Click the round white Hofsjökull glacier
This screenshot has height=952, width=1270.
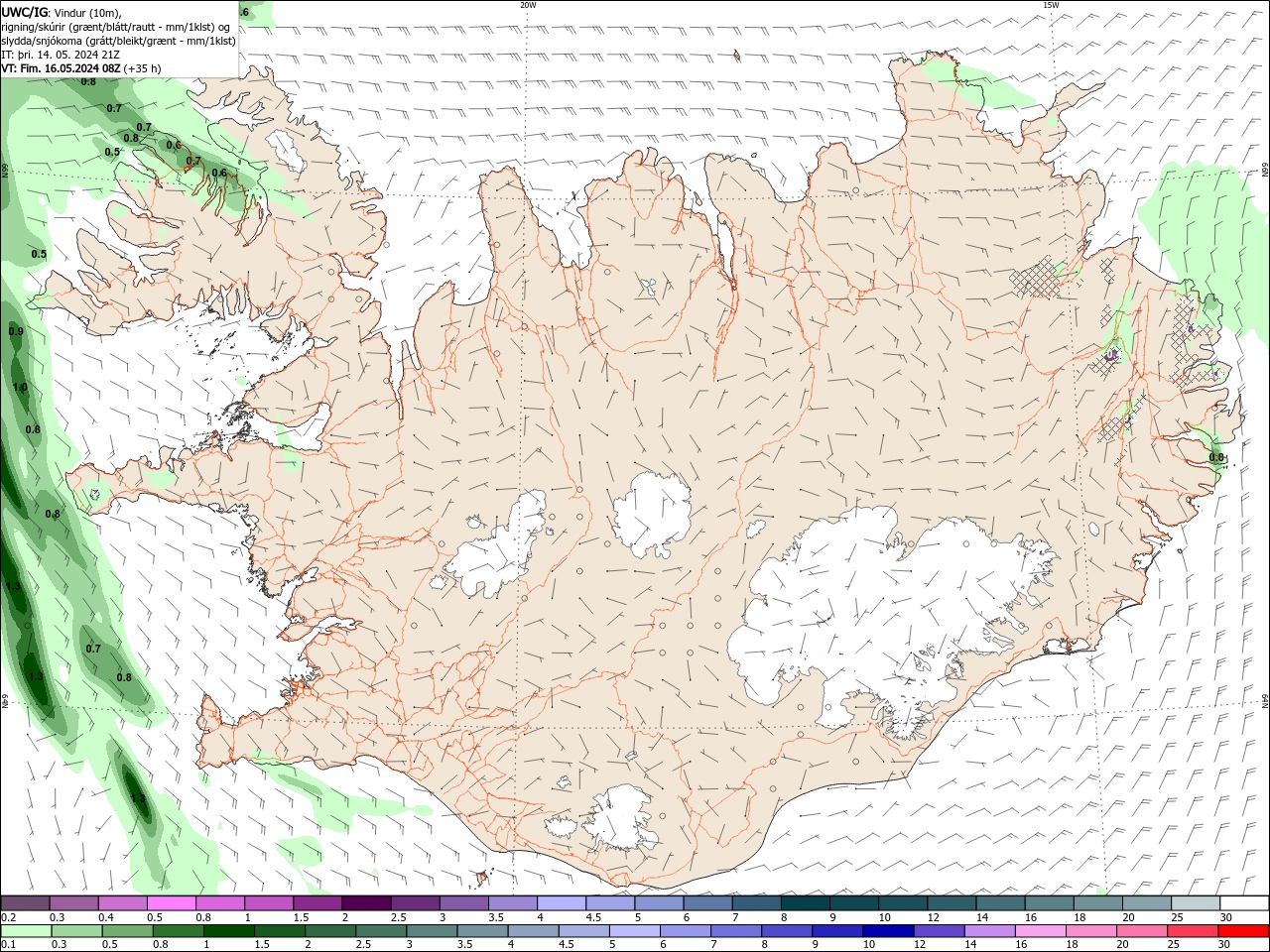click(x=652, y=516)
